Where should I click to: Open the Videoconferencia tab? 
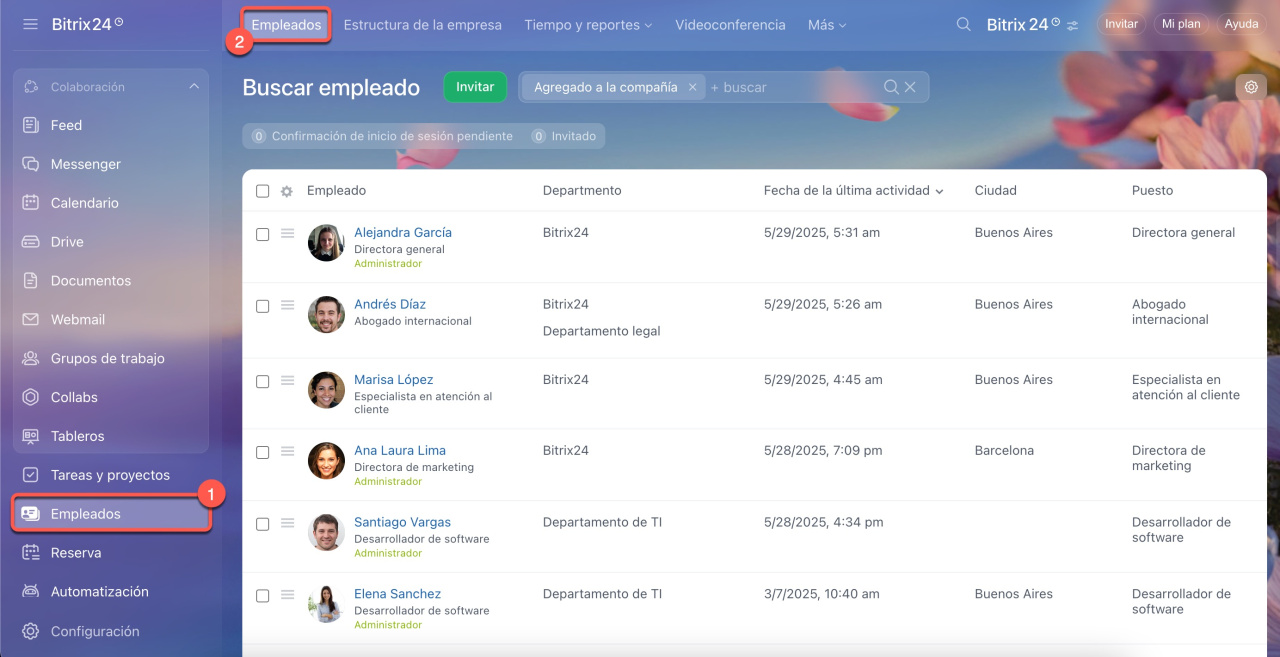(x=730, y=24)
